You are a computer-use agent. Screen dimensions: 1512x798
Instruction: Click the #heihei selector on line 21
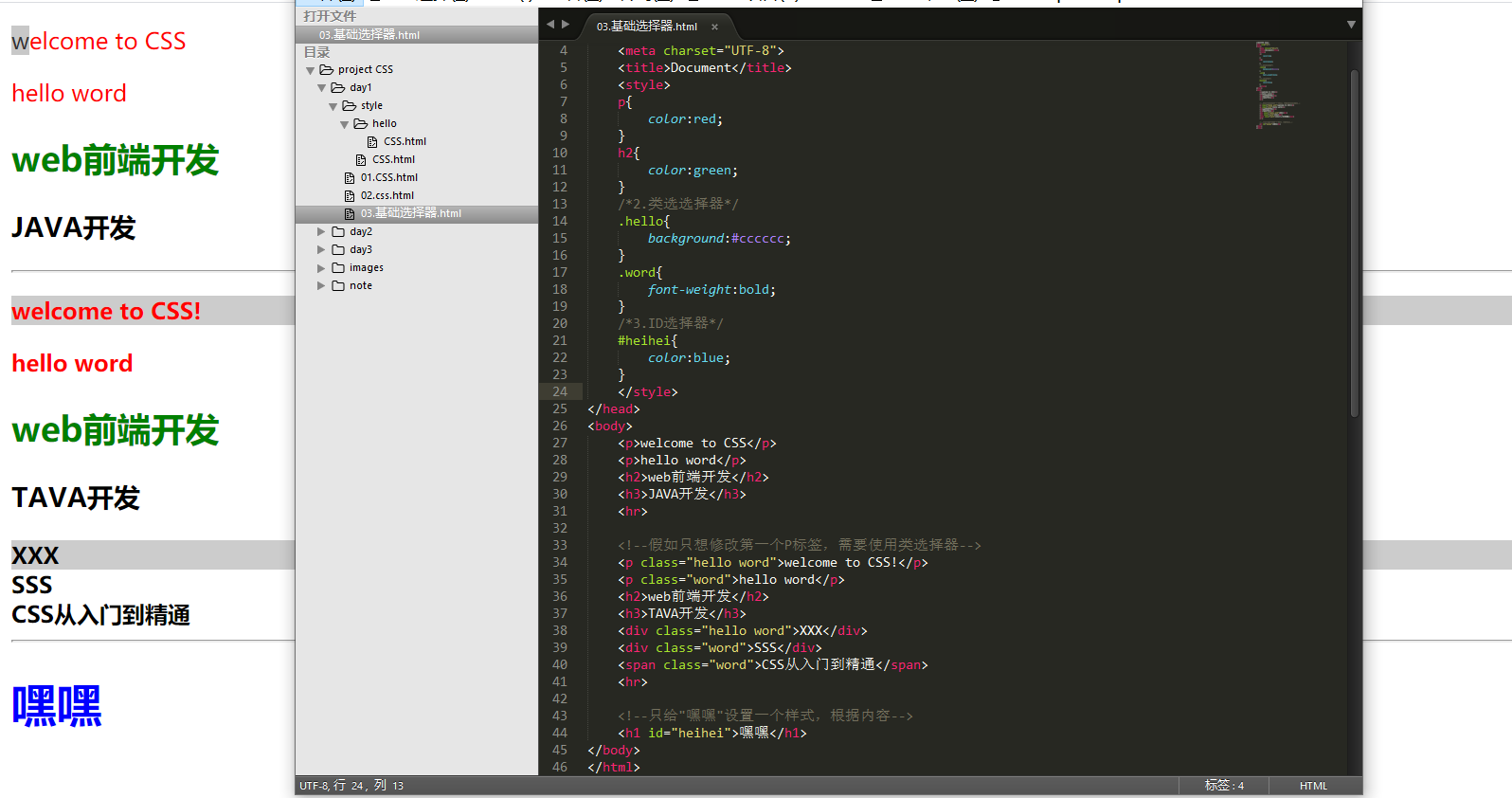coord(644,340)
